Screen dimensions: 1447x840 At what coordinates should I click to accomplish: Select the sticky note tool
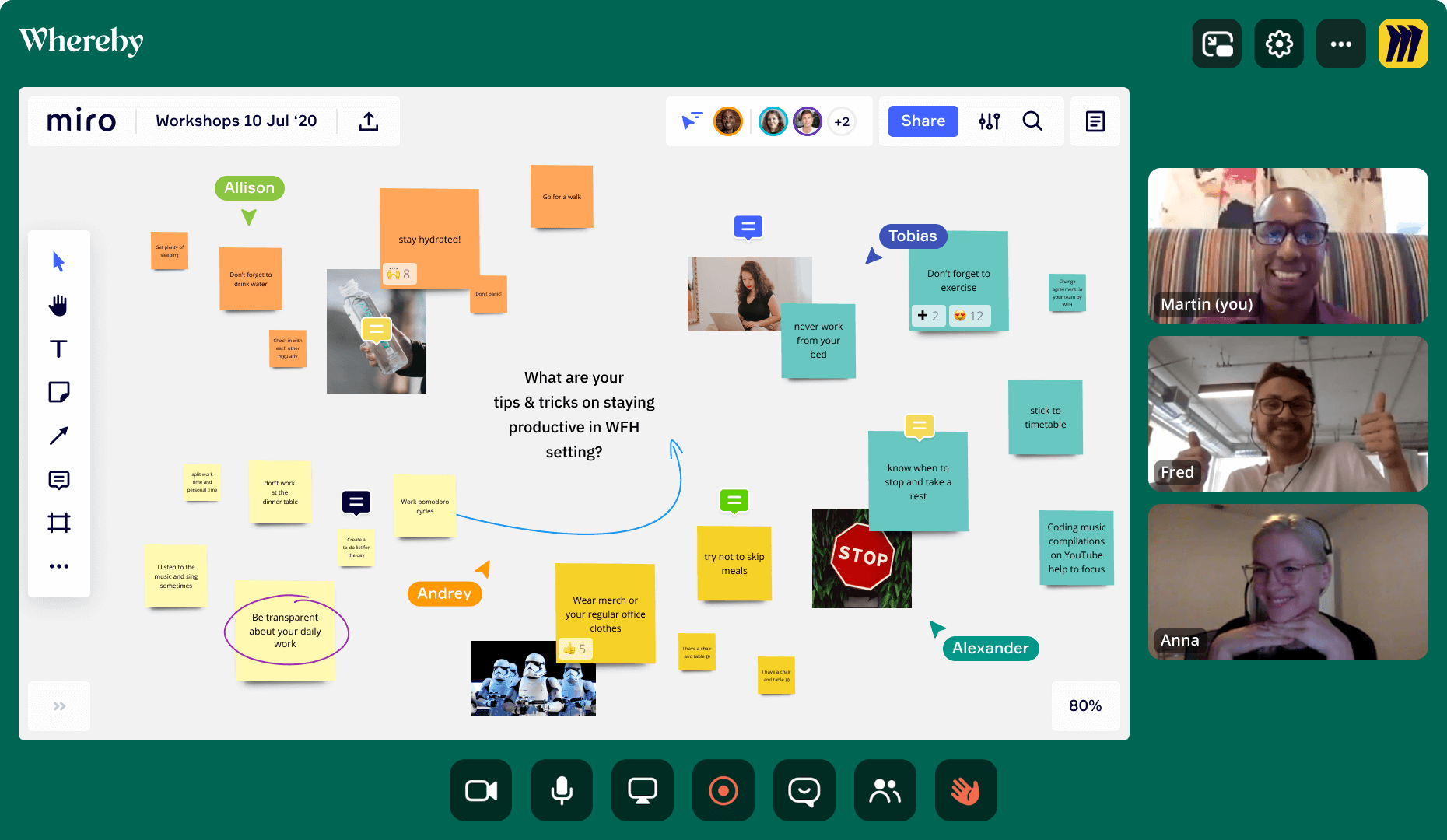59,392
